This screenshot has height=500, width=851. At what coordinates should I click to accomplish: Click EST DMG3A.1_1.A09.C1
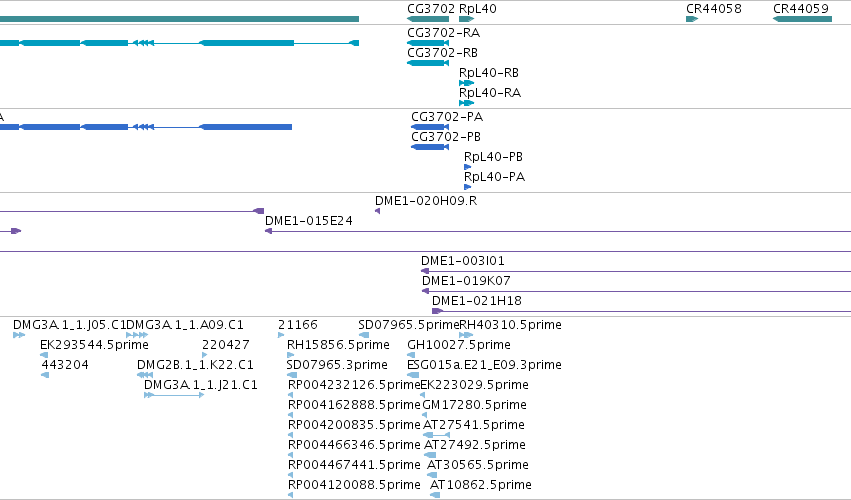[x=137, y=335]
